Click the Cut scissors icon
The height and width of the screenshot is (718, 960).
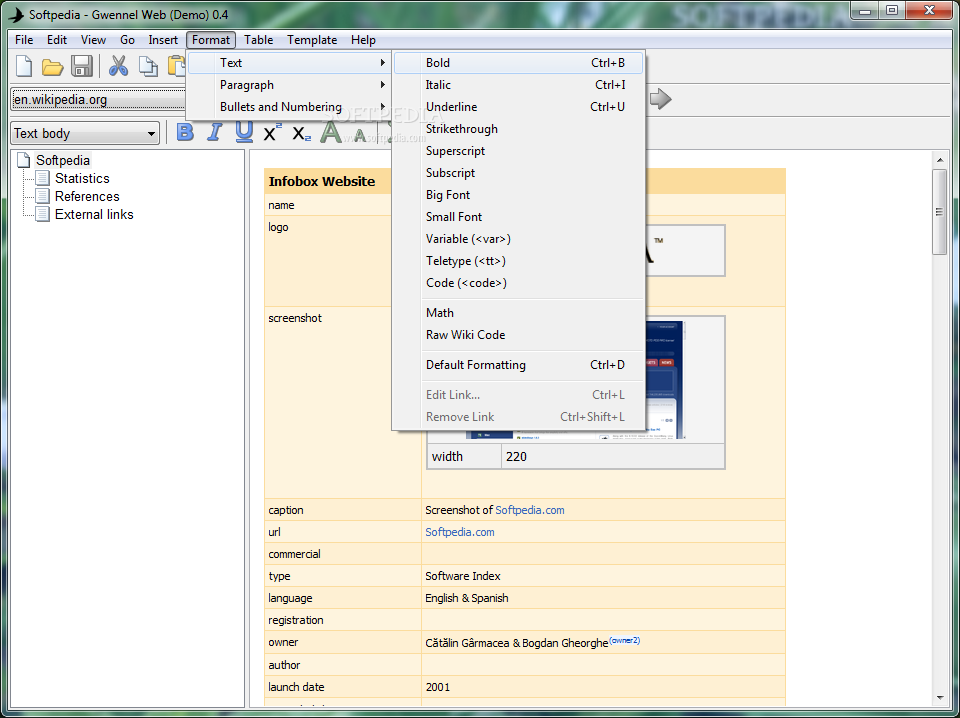click(118, 65)
